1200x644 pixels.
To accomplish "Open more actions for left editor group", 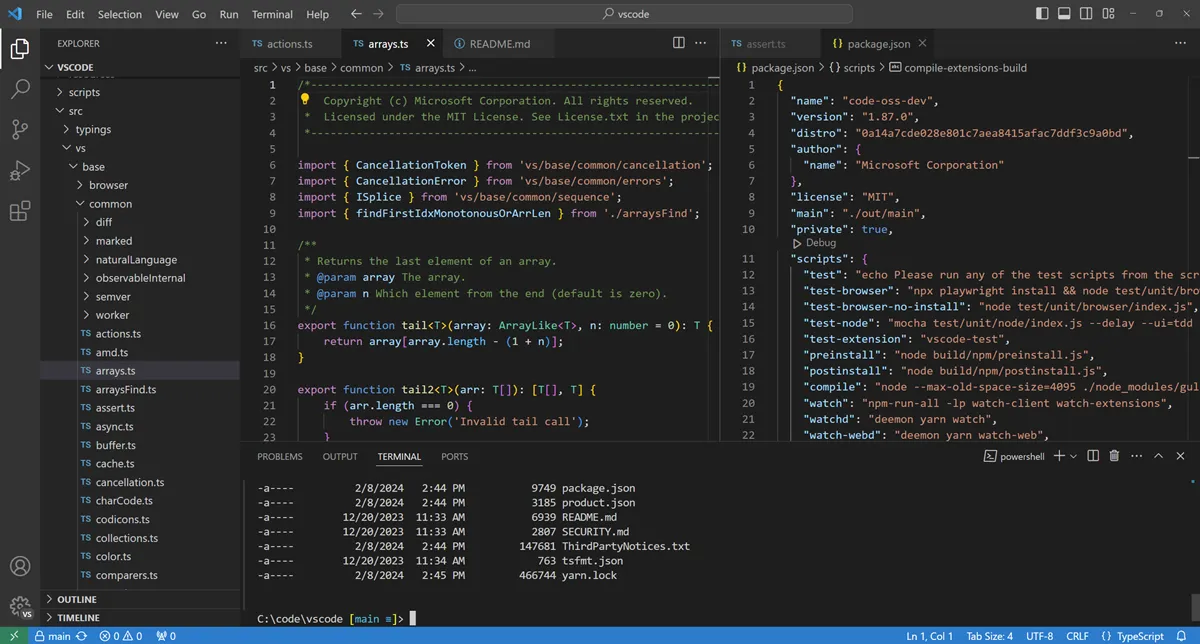I will click(703, 44).
